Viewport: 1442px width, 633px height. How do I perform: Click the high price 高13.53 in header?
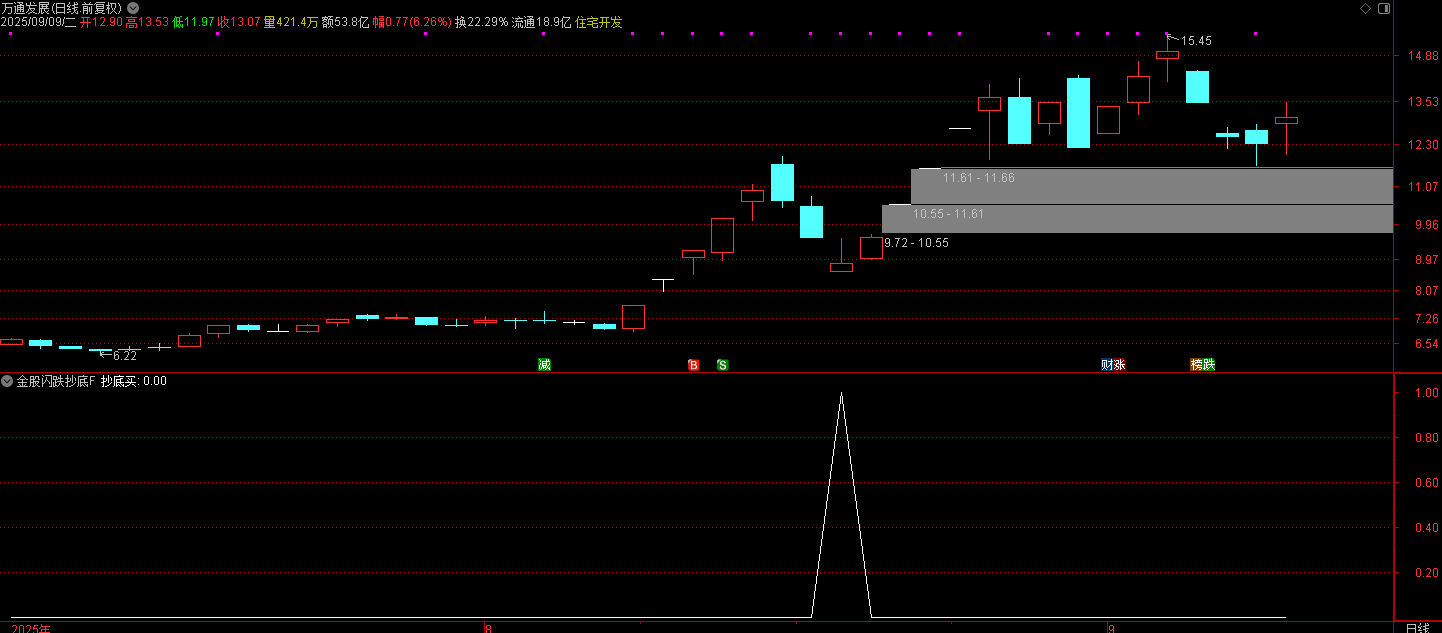(147, 22)
